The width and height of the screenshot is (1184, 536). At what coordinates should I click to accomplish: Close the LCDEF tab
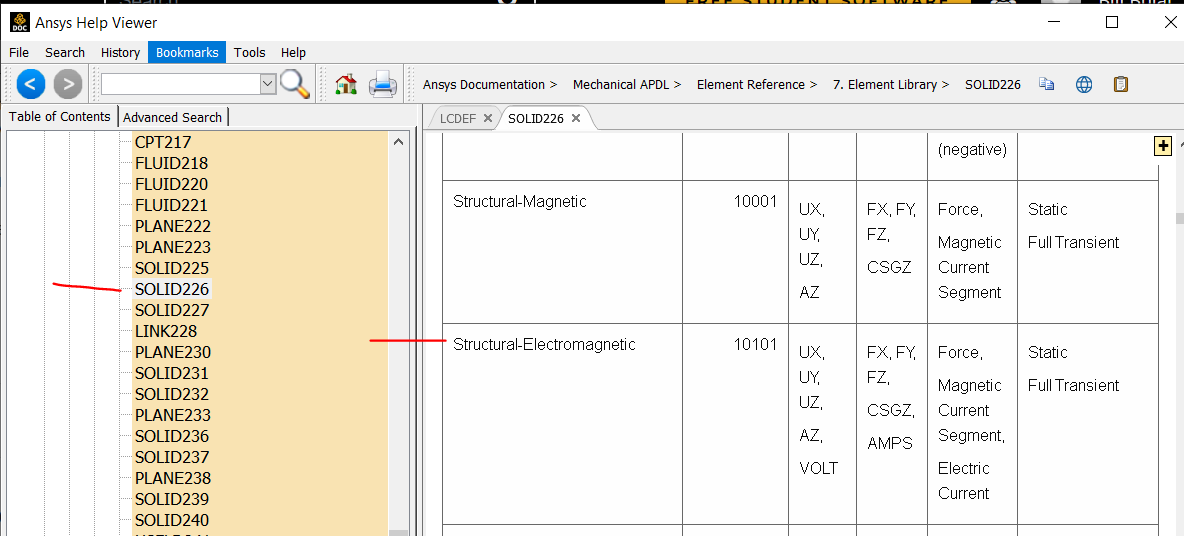pyautogui.click(x=488, y=118)
